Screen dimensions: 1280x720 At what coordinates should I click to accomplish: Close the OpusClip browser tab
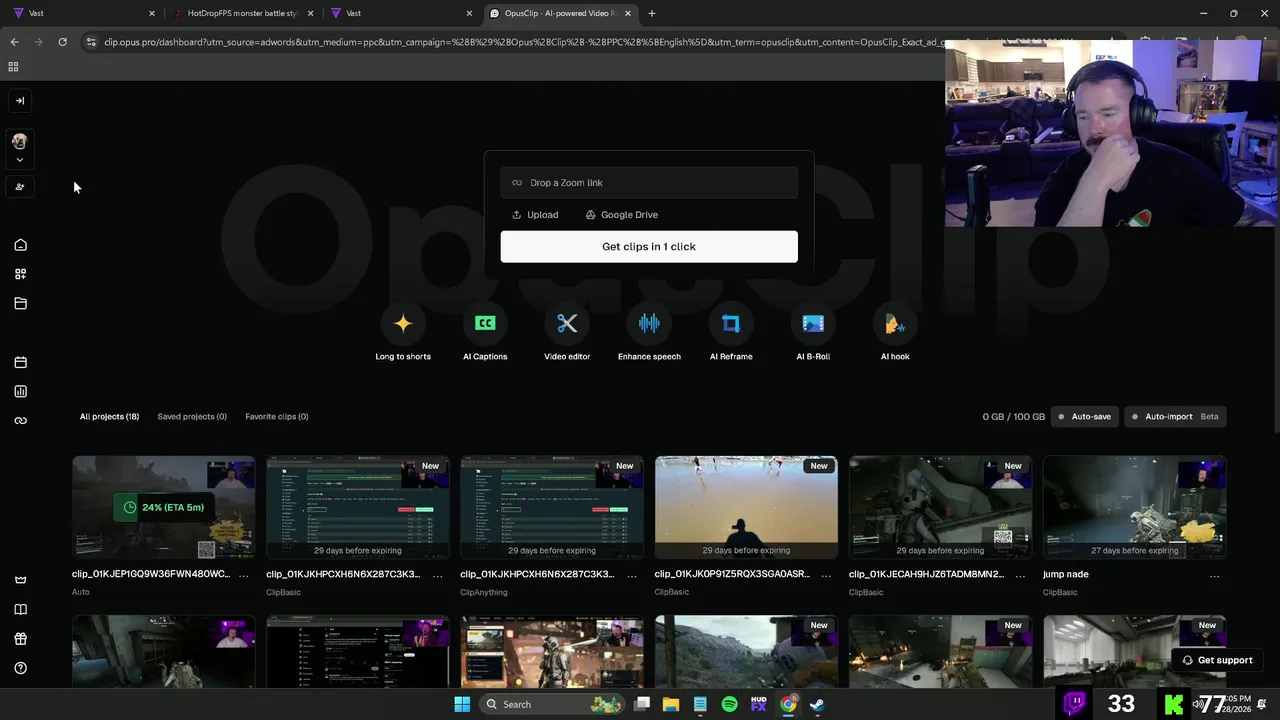point(627,14)
